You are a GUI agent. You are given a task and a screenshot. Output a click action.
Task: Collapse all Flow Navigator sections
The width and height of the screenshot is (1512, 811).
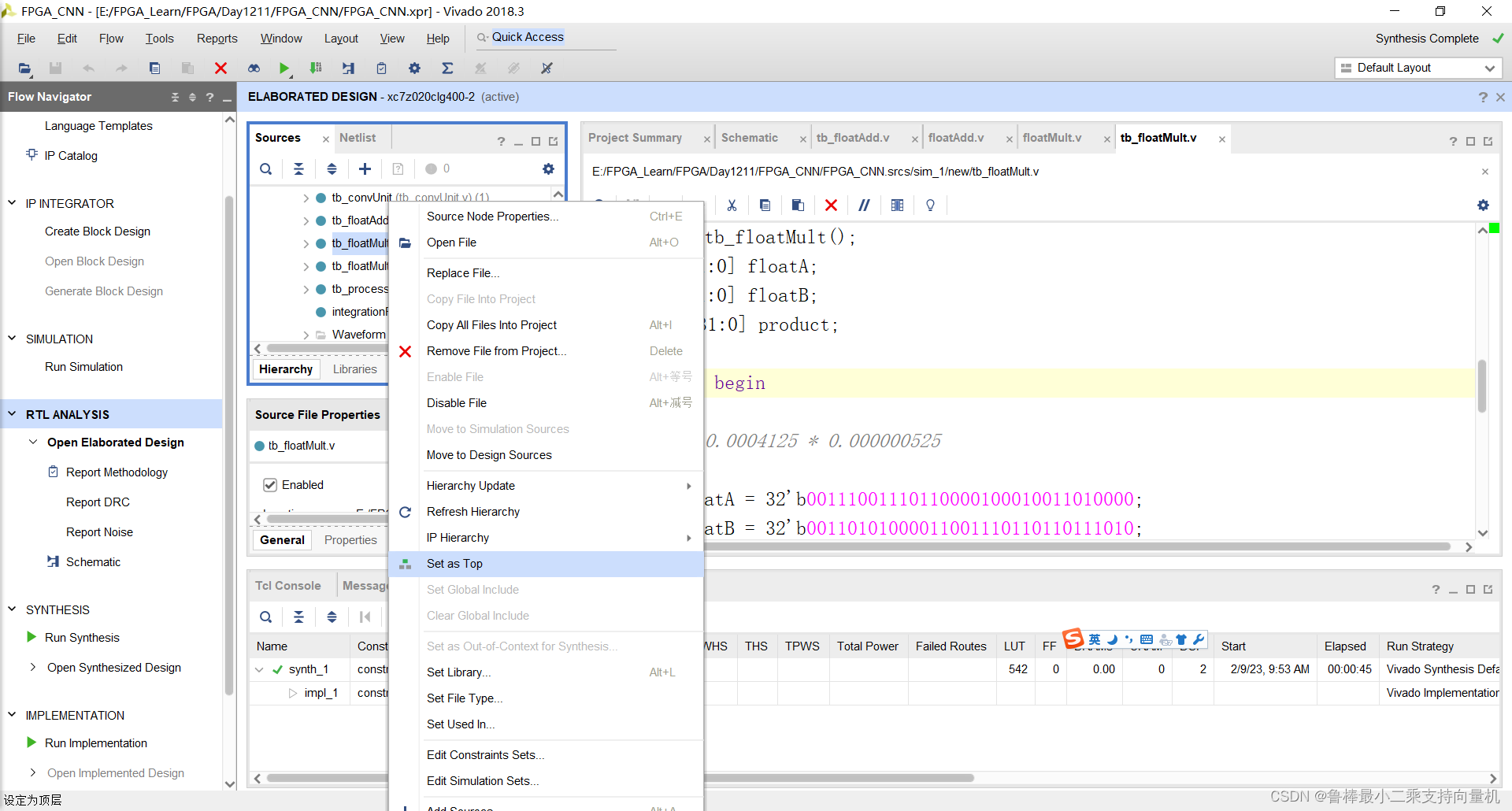point(175,97)
